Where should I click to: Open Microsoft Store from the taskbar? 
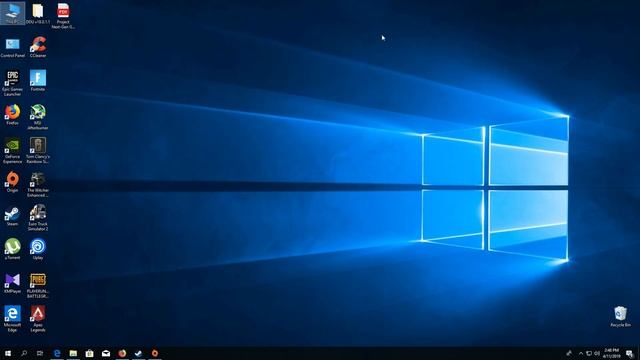89,353
